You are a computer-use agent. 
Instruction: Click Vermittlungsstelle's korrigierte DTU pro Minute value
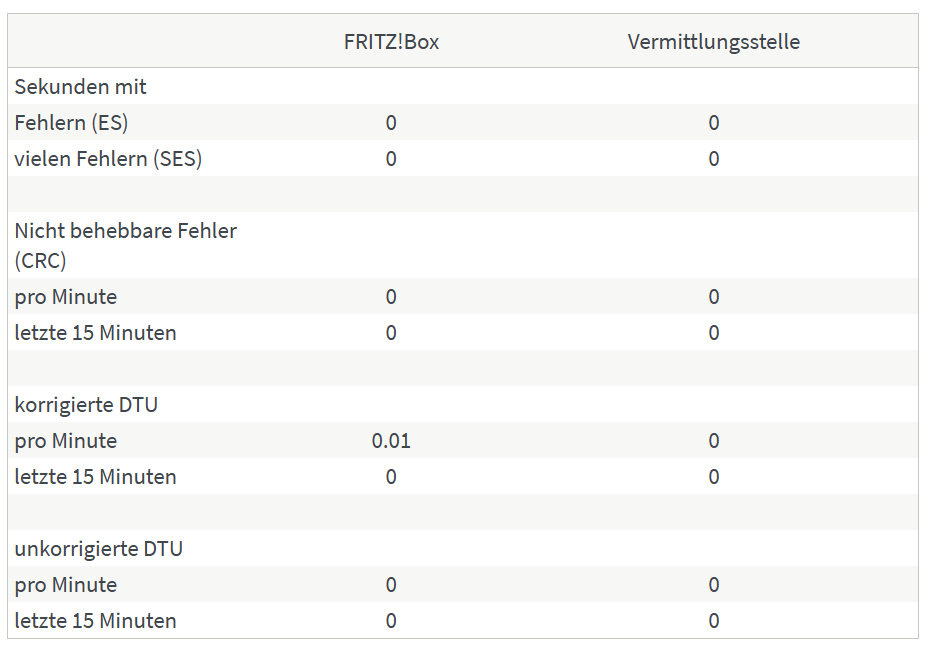click(x=713, y=441)
